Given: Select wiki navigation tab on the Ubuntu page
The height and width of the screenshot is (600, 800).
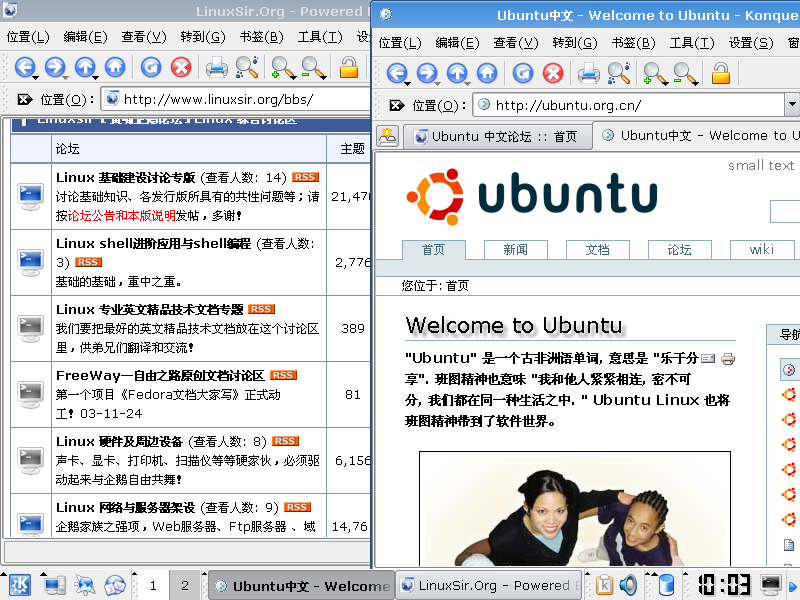Looking at the screenshot, I should [762, 249].
